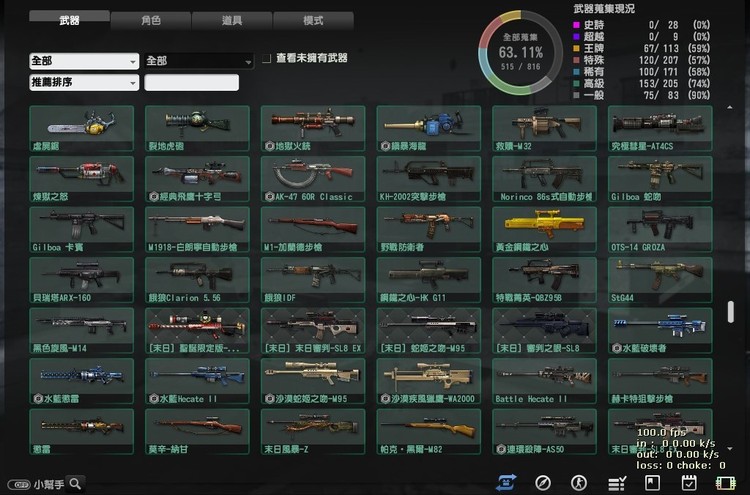Select the 鋼鐵之心-HK G11 weapon card
Image resolution: width=750 pixels, height=495 pixels.
tap(429, 280)
